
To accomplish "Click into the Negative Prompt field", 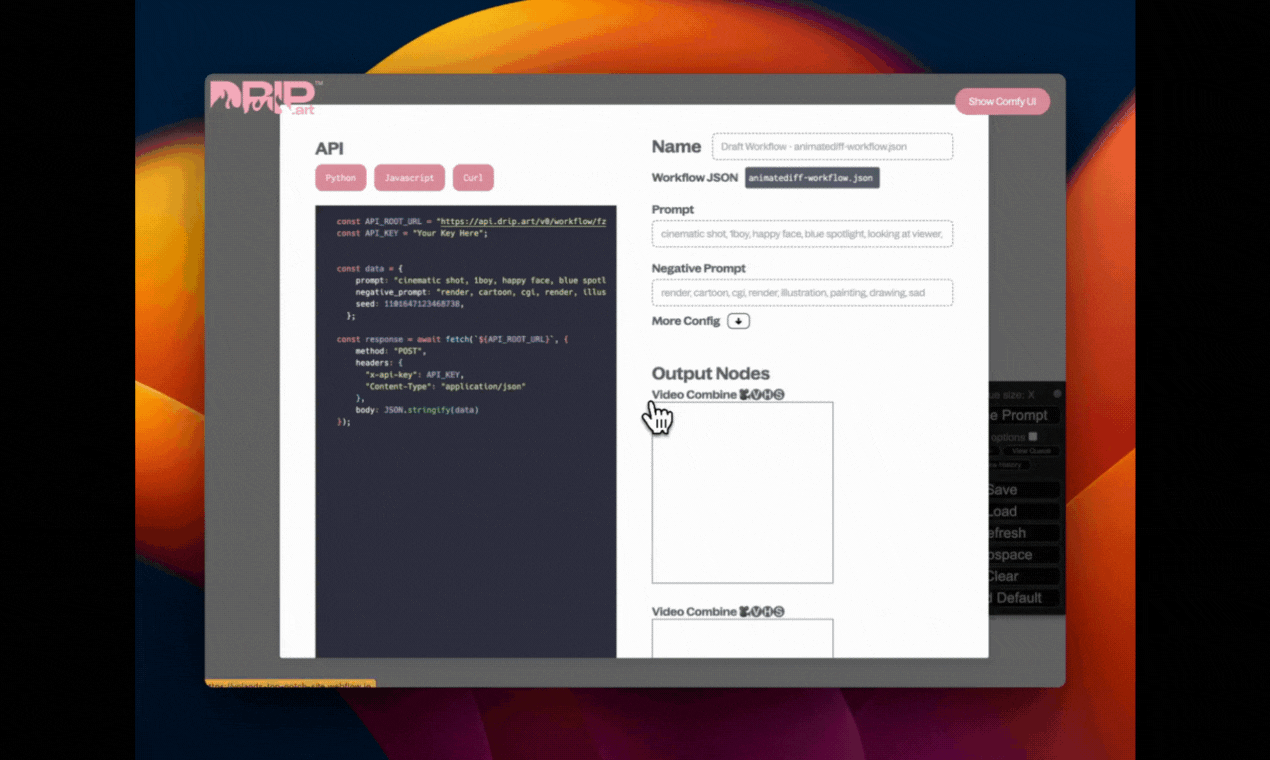I will [x=802, y=293].
